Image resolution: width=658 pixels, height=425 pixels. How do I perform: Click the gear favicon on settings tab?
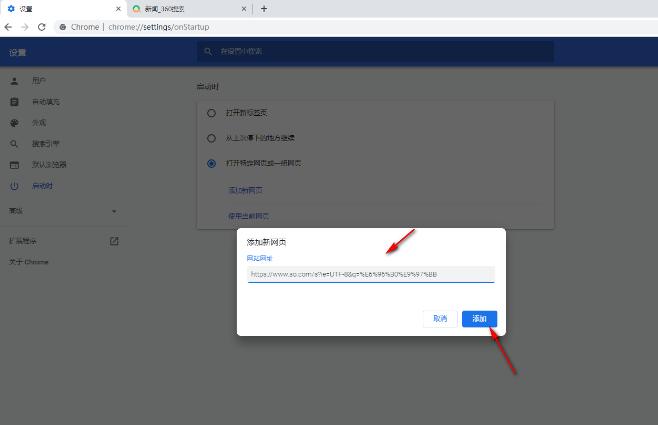click(x=11, y=9)
